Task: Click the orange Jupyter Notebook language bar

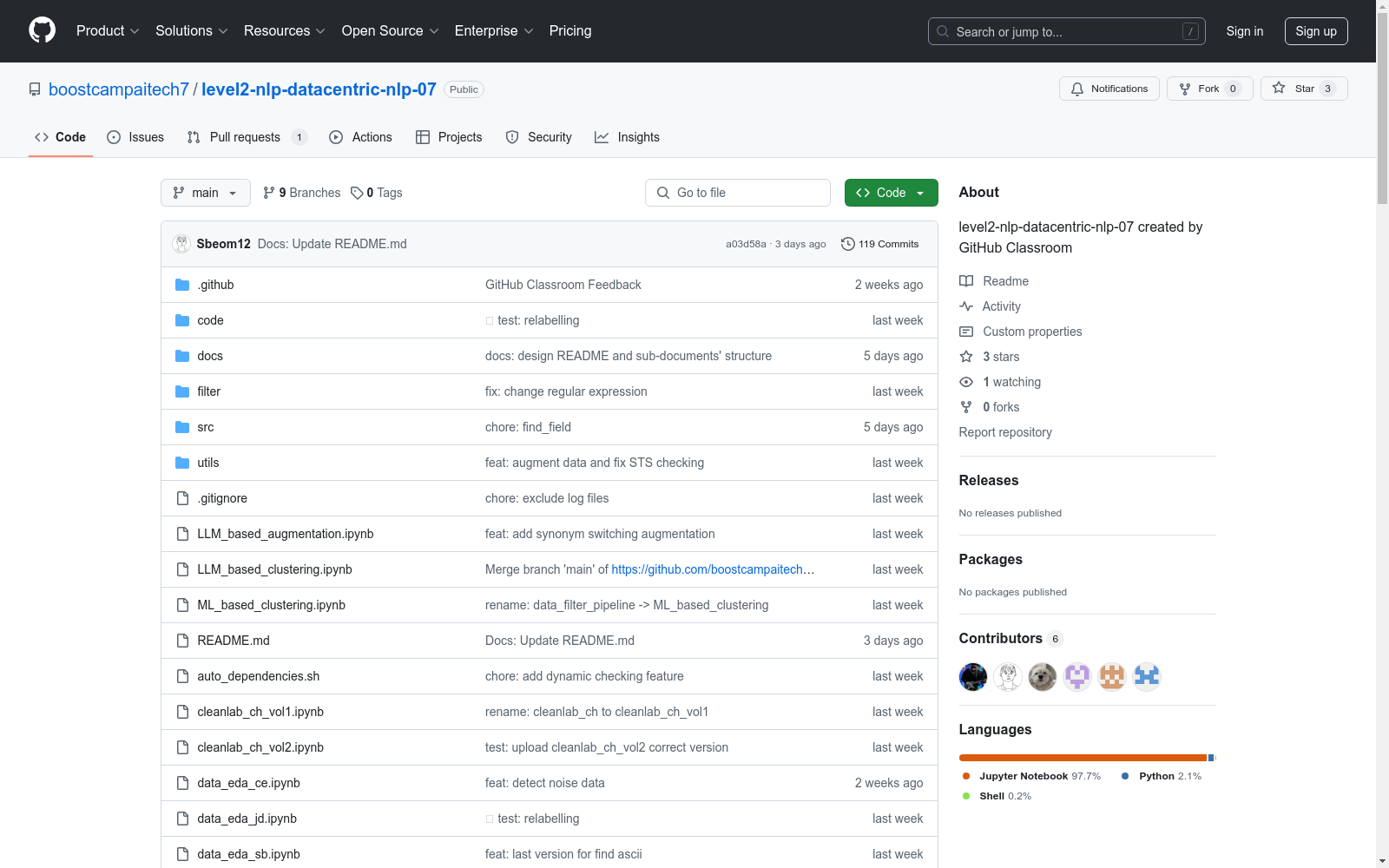Action: point(1083,758)
